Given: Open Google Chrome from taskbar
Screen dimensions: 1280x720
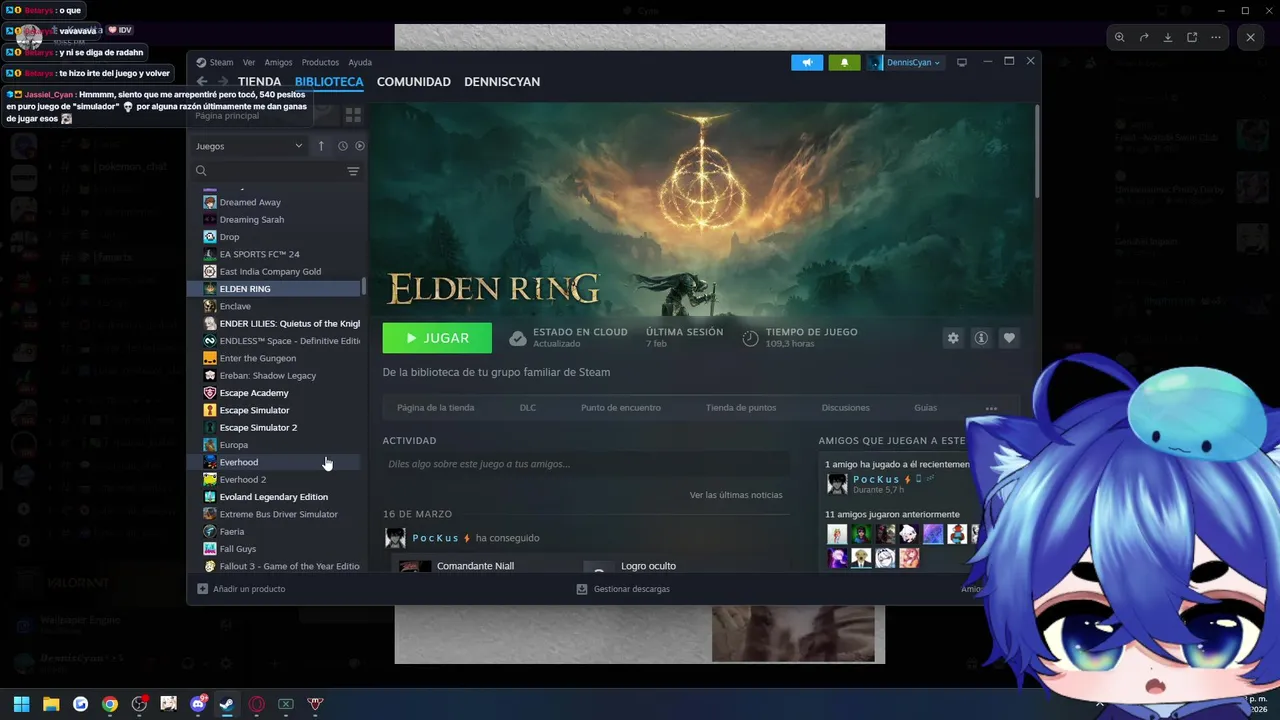Looking at the screenshot, I should pyautogui.click(x=110, y=704).
